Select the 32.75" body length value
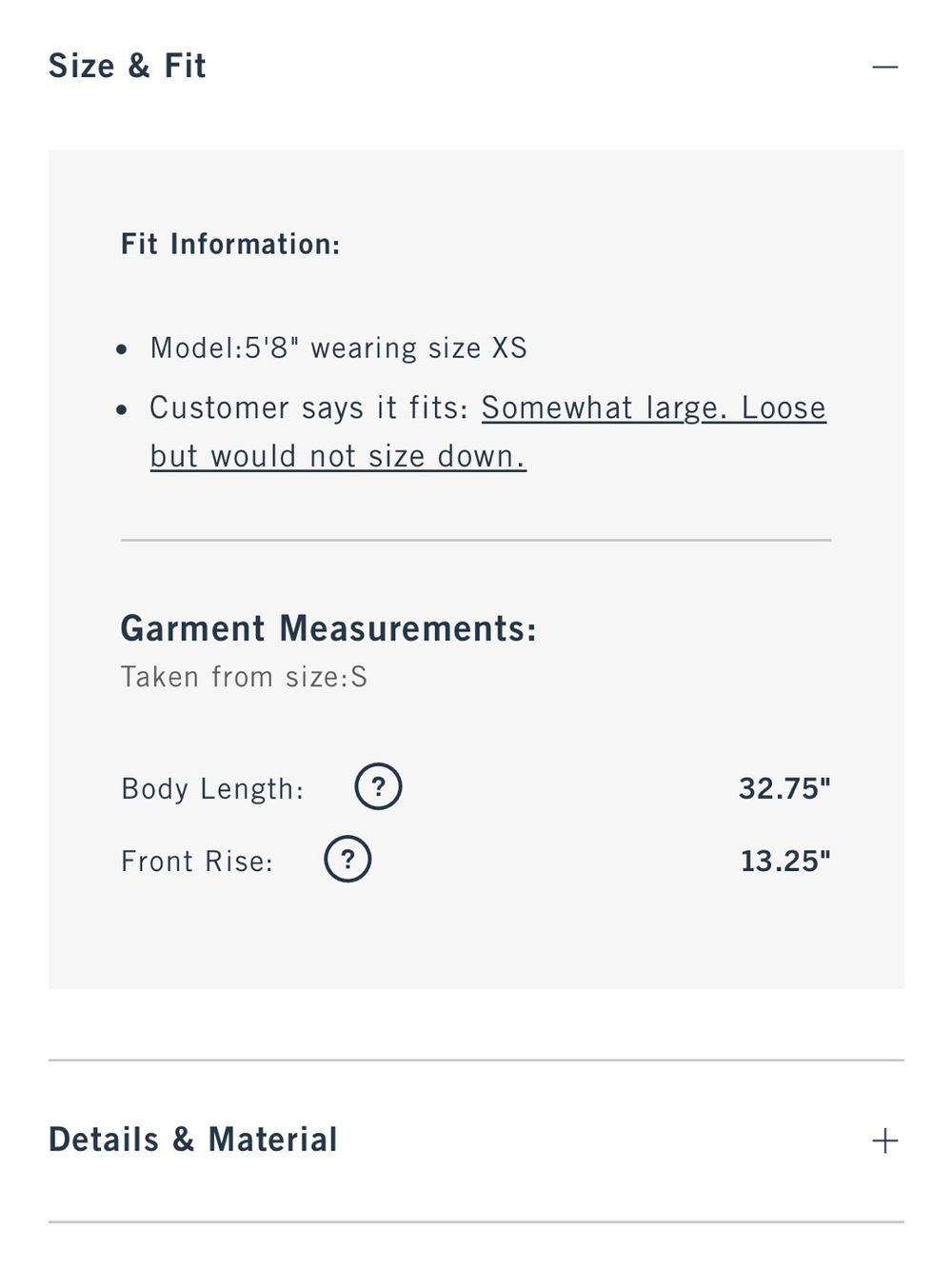Screen dimensions: 952x1269 click(784, 788)
